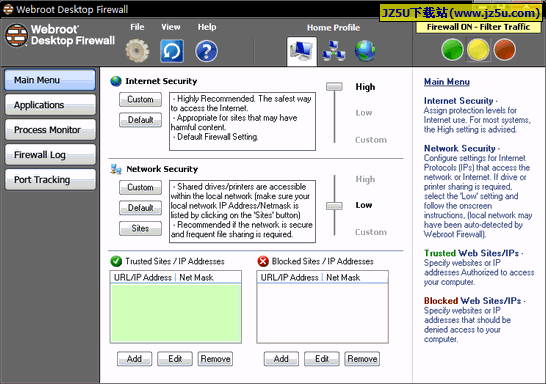Open the File menu

(137, 27)
